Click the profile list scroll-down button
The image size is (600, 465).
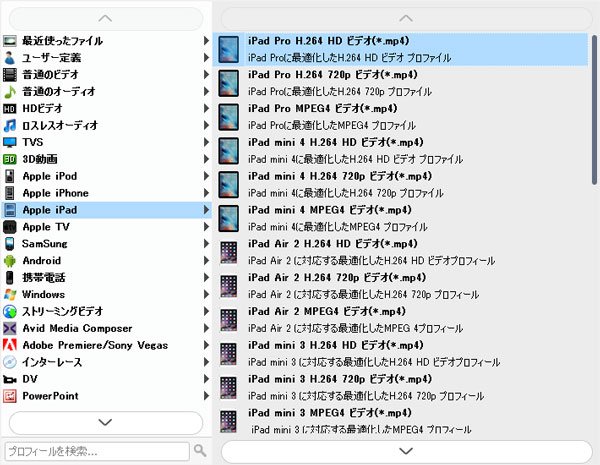tap(406, 451)
